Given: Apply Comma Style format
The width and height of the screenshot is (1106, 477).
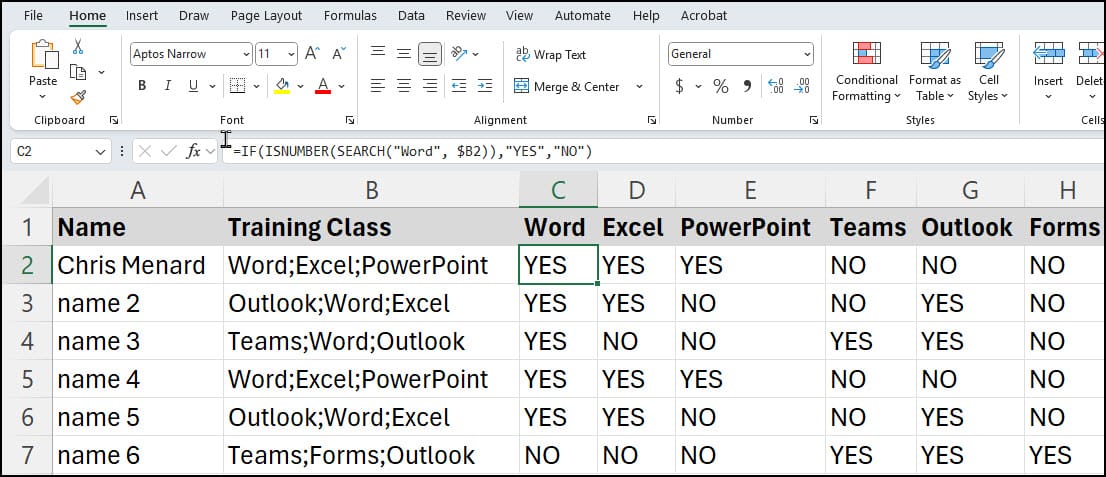Looking at the screenshot, I should pos(748,86).
